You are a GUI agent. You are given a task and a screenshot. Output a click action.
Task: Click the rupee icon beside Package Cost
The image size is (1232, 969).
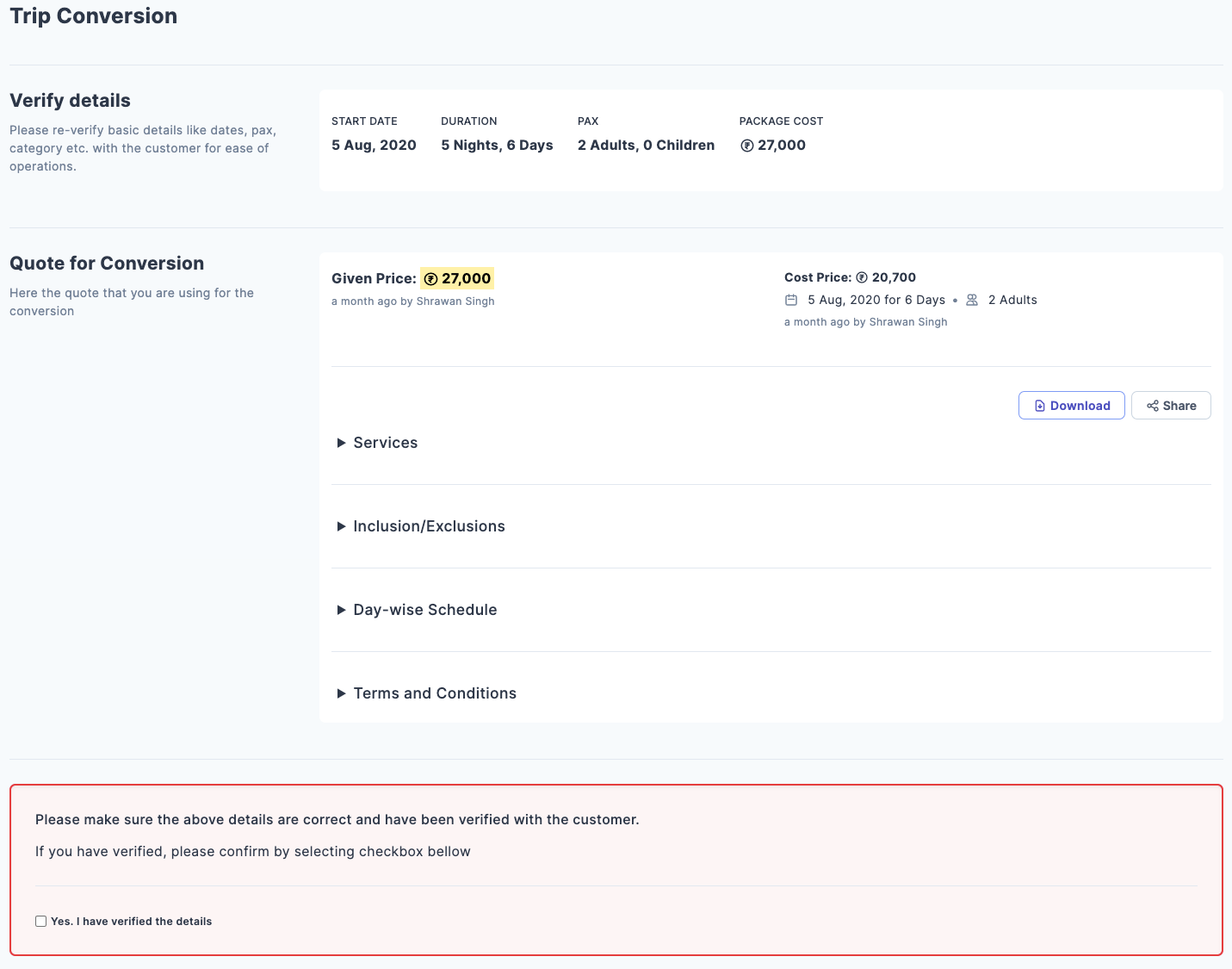pyautogui.click(x=746, y=145)
